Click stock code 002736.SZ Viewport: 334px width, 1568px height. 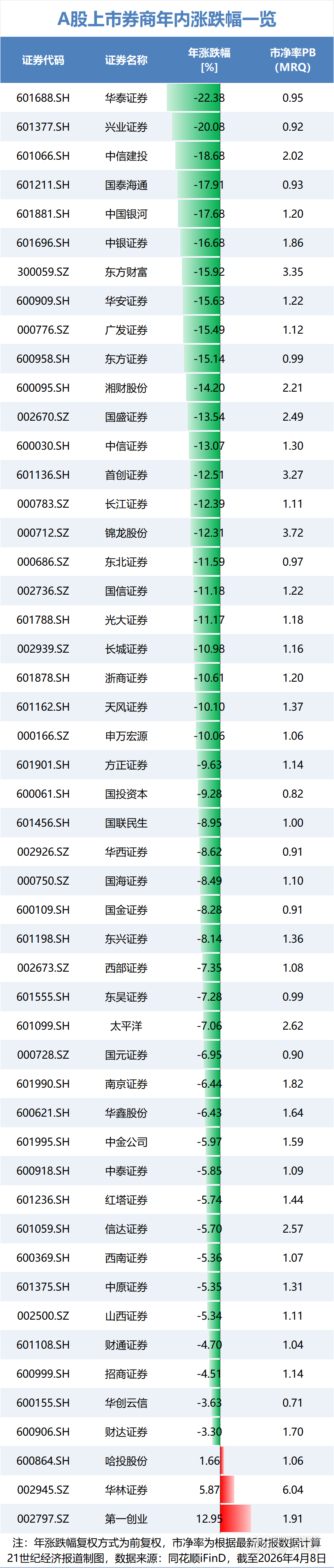43,591
